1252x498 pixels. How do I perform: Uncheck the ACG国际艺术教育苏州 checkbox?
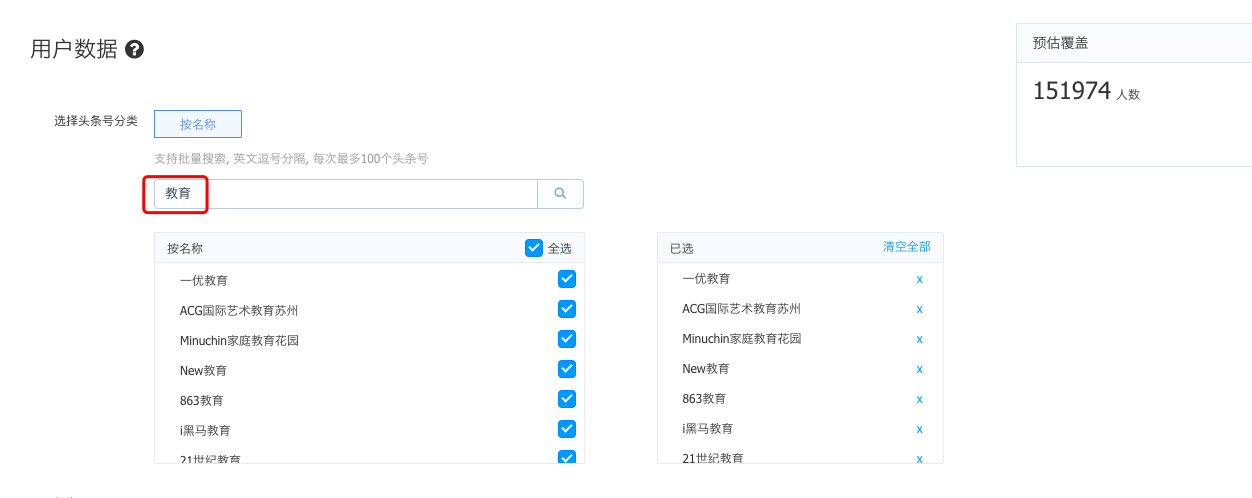(x=567, y=309)
